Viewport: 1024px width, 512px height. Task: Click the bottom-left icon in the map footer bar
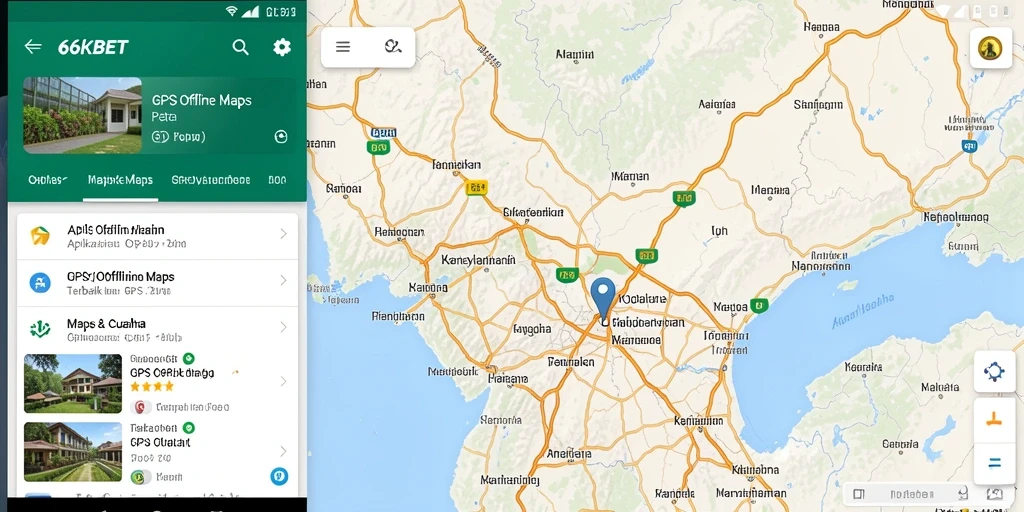click(x=859, y=494)
